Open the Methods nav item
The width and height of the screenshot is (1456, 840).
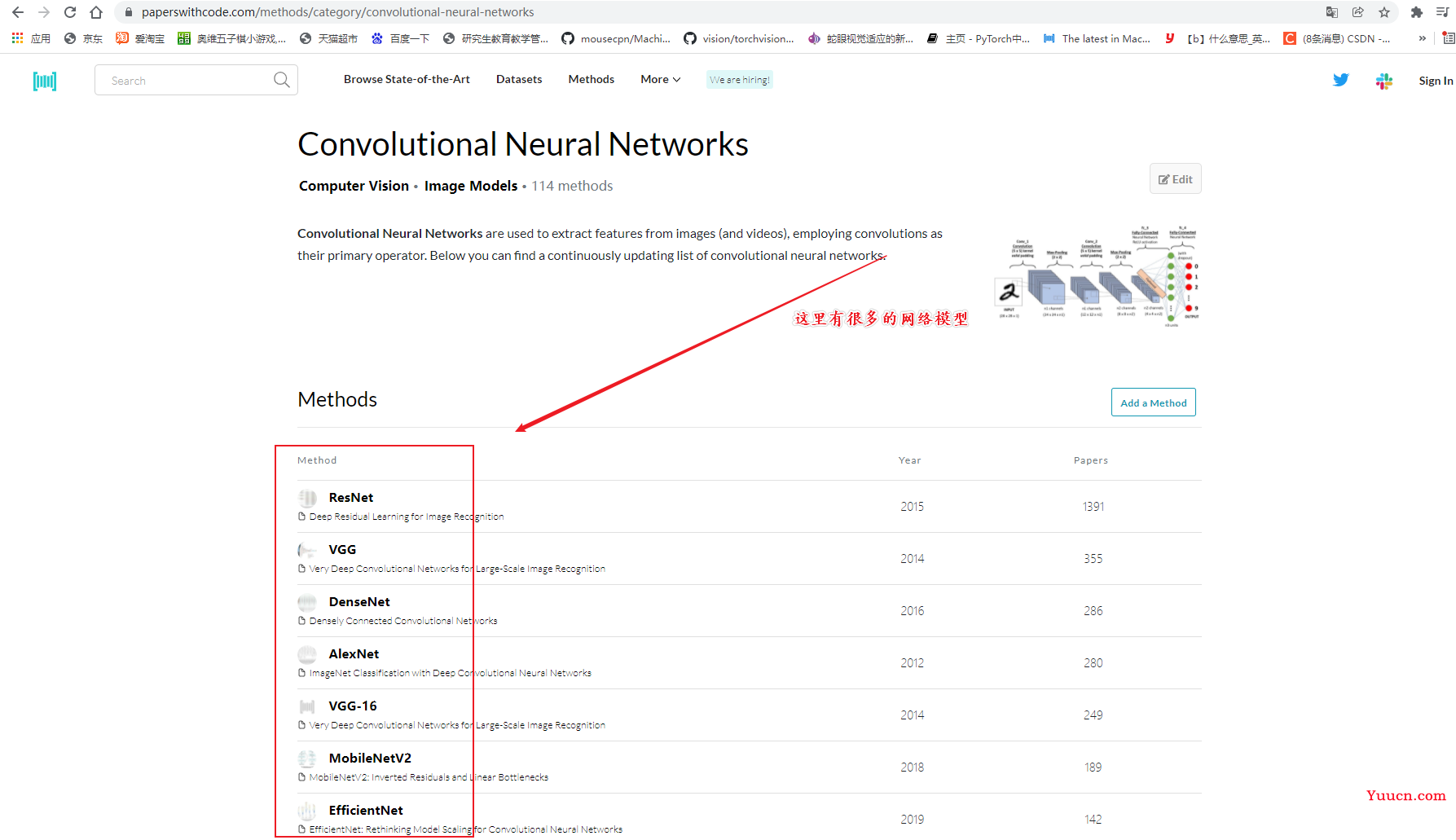pyautogui.click(x=592, y=79)
